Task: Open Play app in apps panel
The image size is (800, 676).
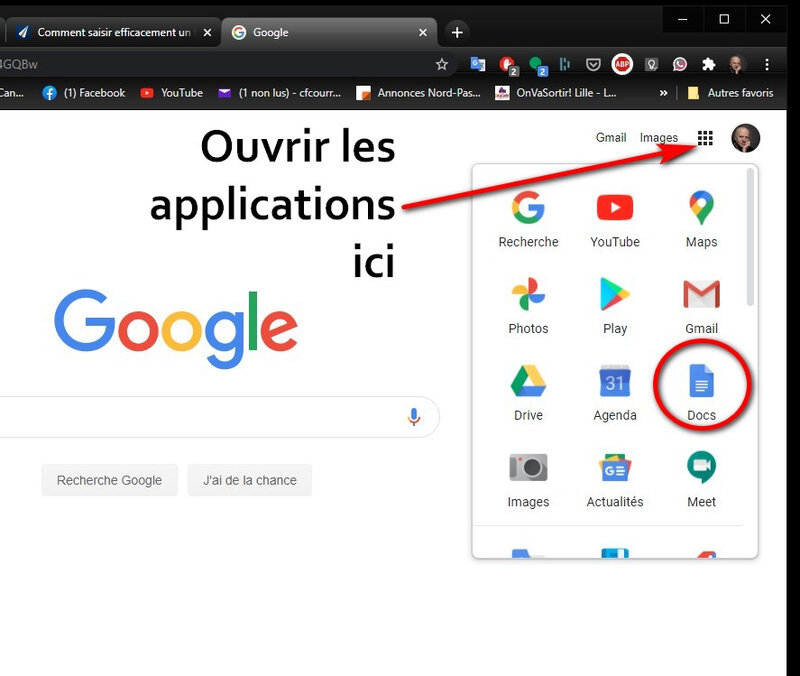Action: pos(615,306)
